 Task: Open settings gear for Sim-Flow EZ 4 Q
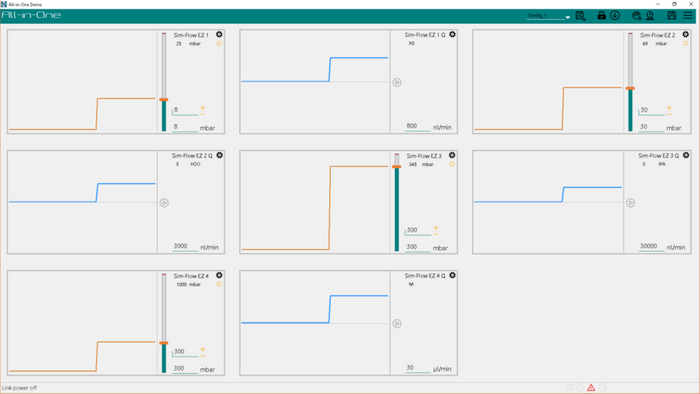[452, 275]
